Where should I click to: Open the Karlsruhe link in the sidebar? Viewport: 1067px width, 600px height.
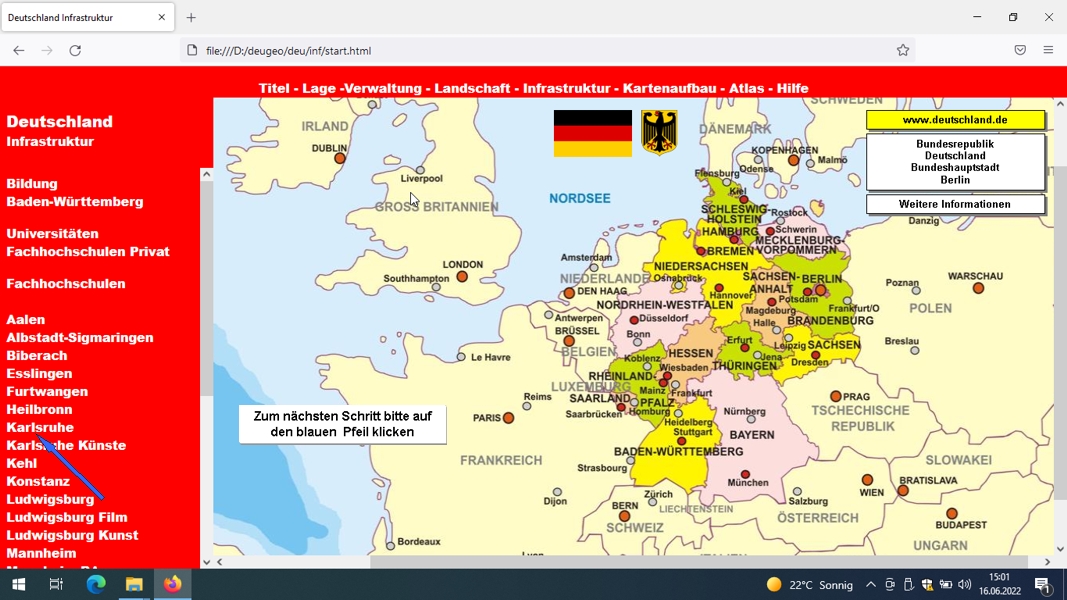pyautogui.click(x=40, y=427)
